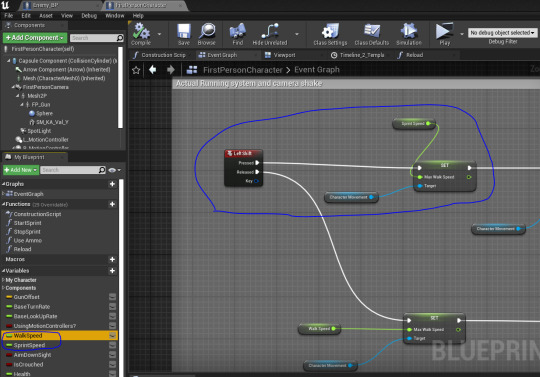Image resolution: width=540 pixels, height=377 pixels.
Task: Toggle BaseTurnRate variable visibility eye
Action: [x=112, y=306]
